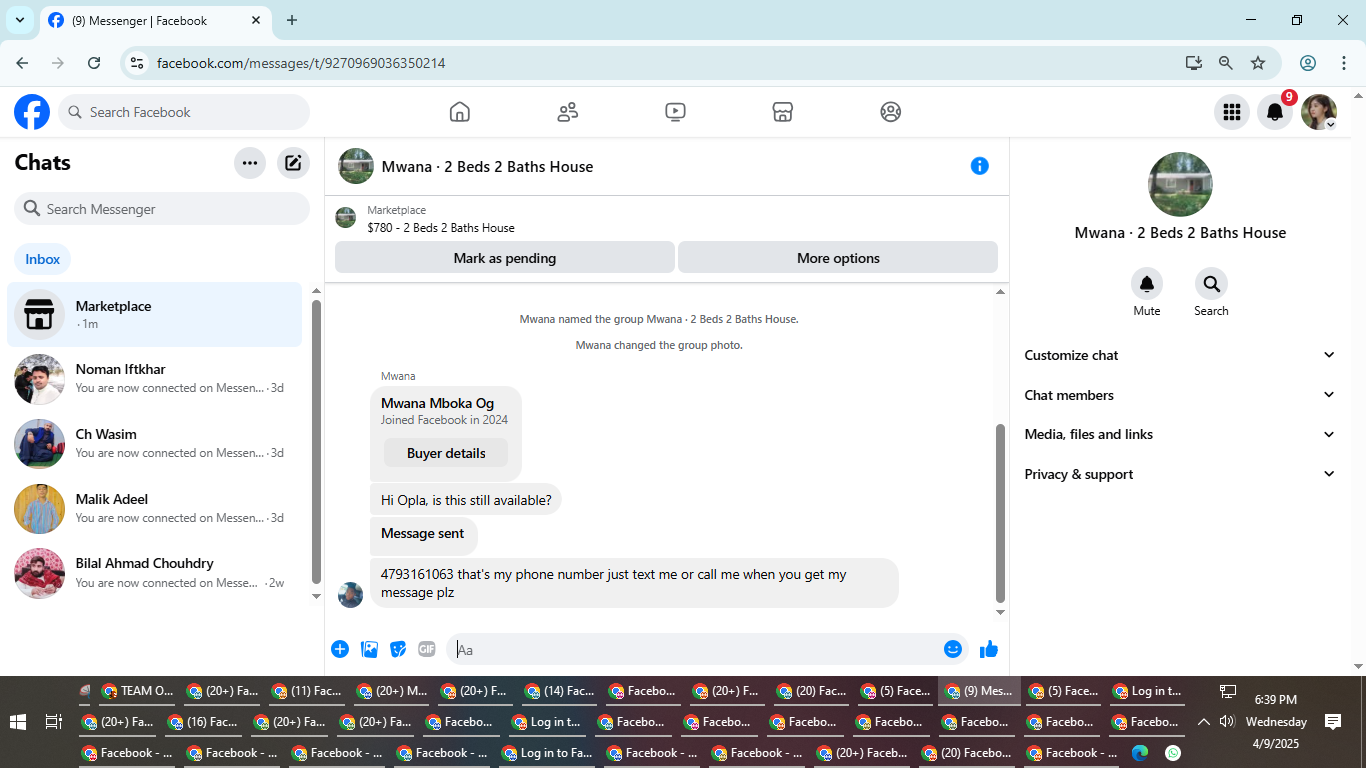Open WhatsApp from the taskbar
Image resolution: width=1366 pixels, height=768 pixels.
1173,753
